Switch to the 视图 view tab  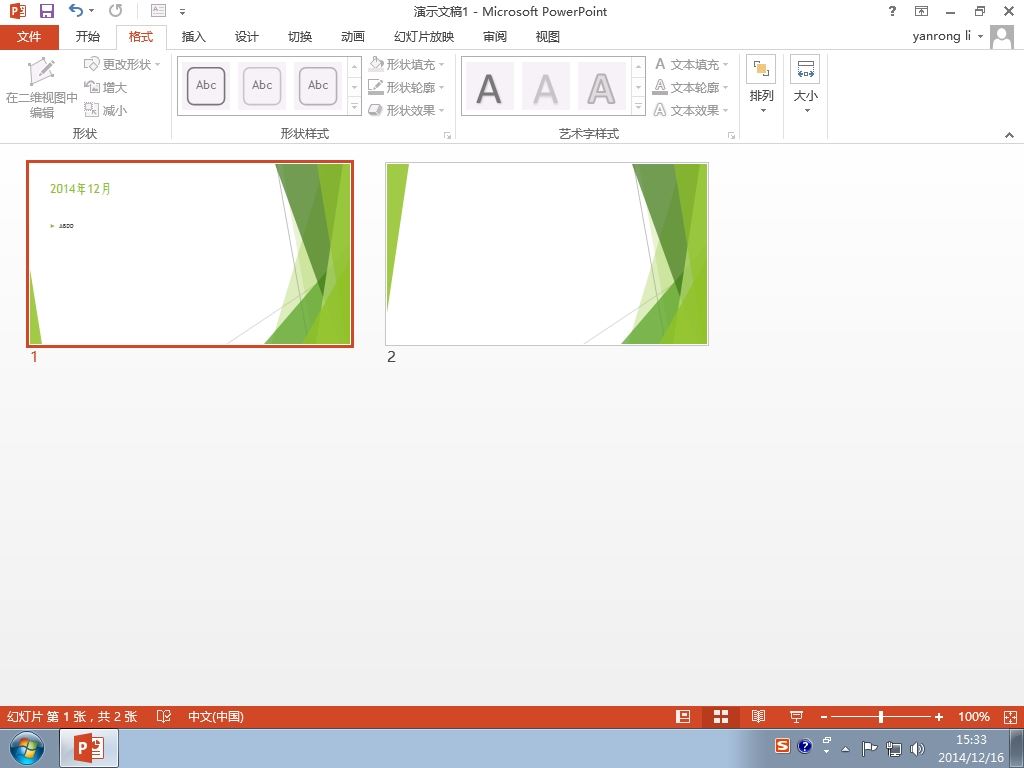pyautogui.click(x=547, y=37)
